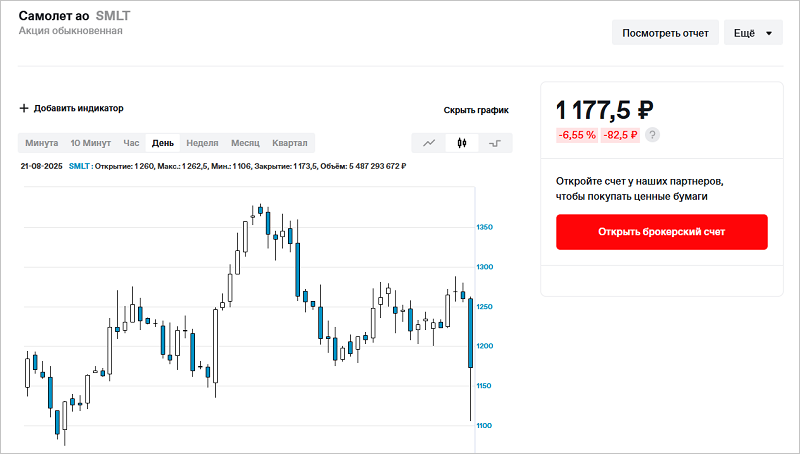Click the -6,55 % change badge
Viewport: 800px width, 454px height.
[576, 135]
